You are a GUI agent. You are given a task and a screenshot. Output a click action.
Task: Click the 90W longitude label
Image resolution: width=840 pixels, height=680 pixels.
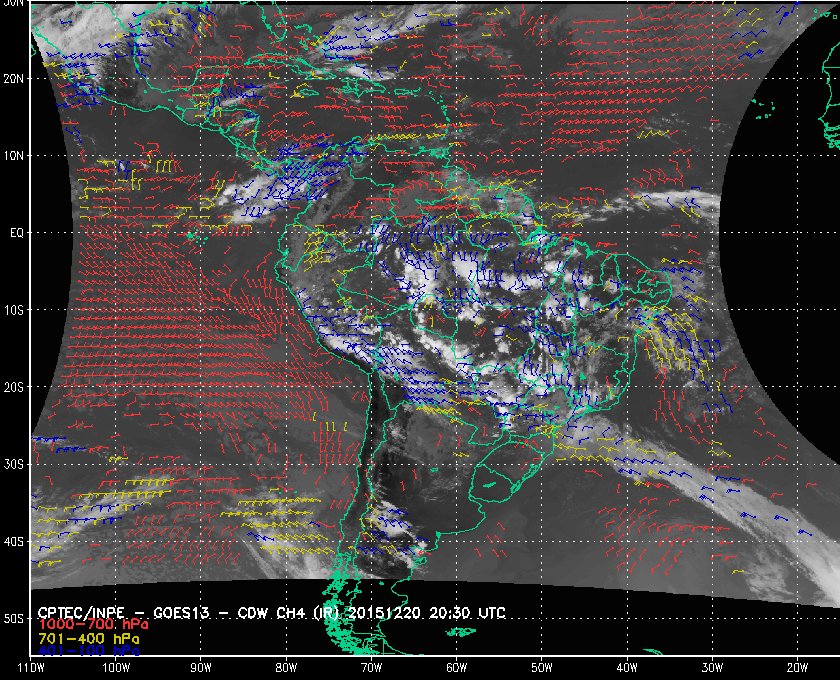click(x=201, y=668)
